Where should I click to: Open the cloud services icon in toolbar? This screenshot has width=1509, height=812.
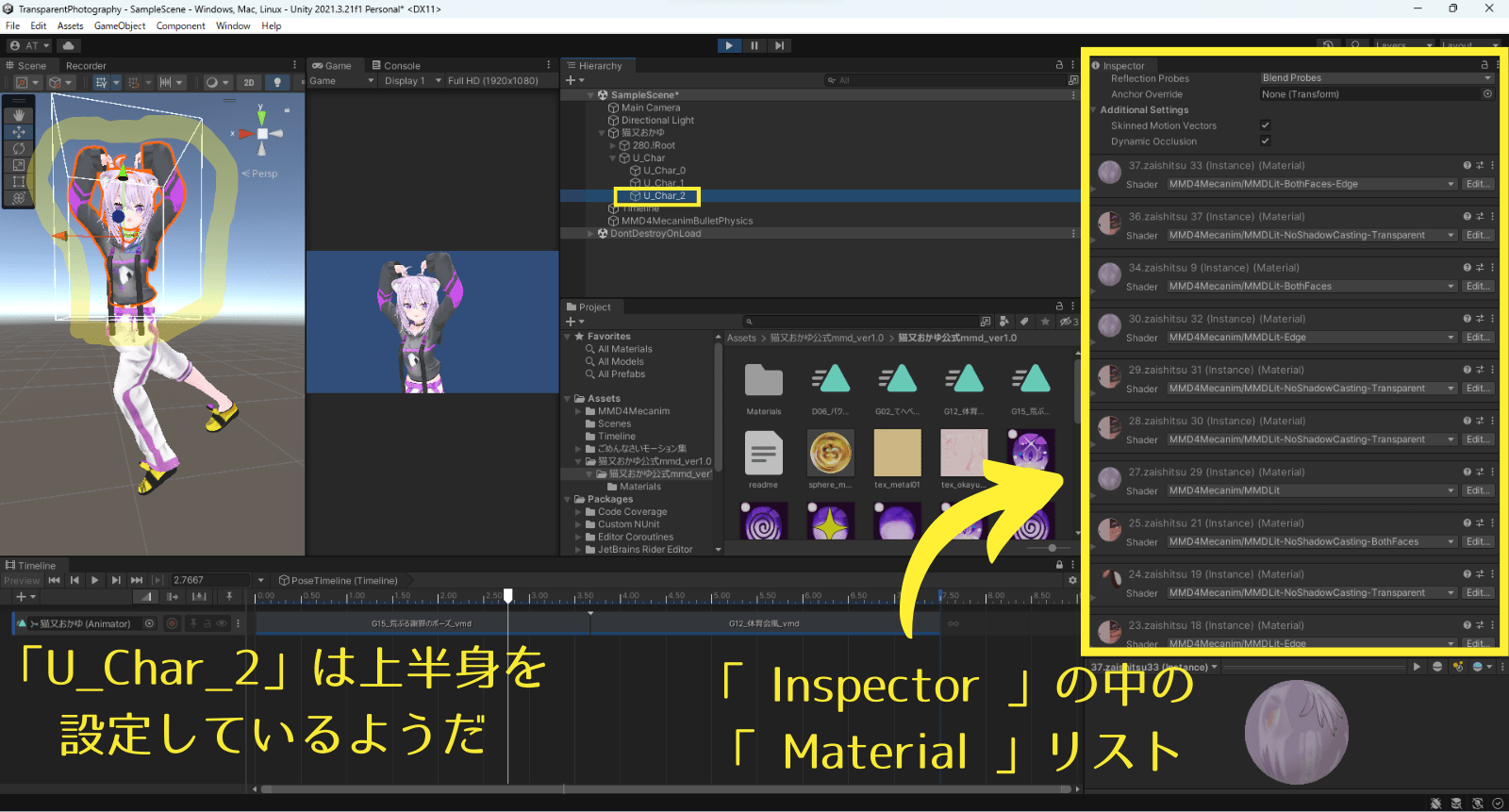click(69, 45)
